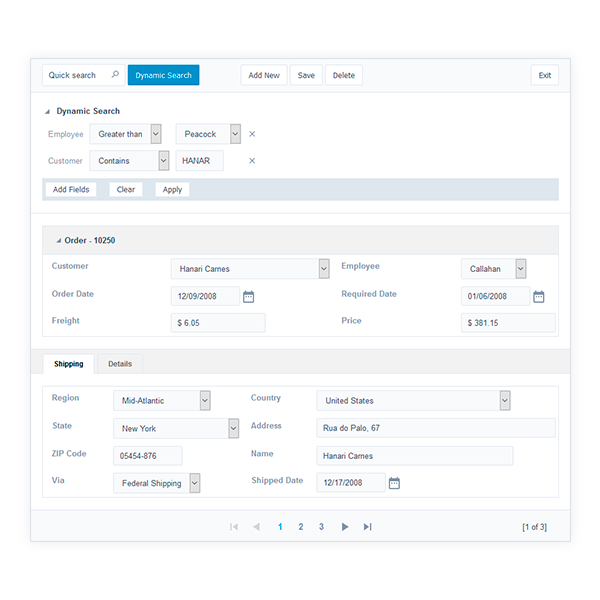The image size is (600, 600).
Task: Open the Order Date calendar picker
Action: [249, 296]
